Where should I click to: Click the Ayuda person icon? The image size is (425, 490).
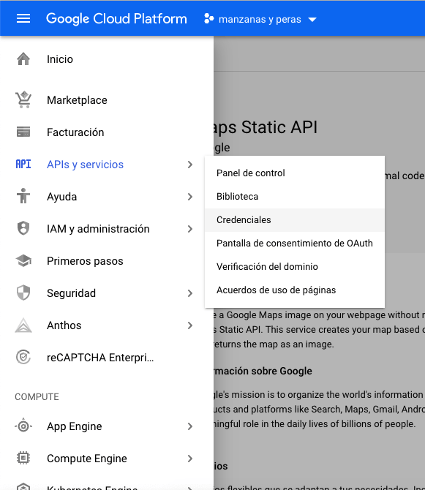pyautogui.click(x=23, y=196)
